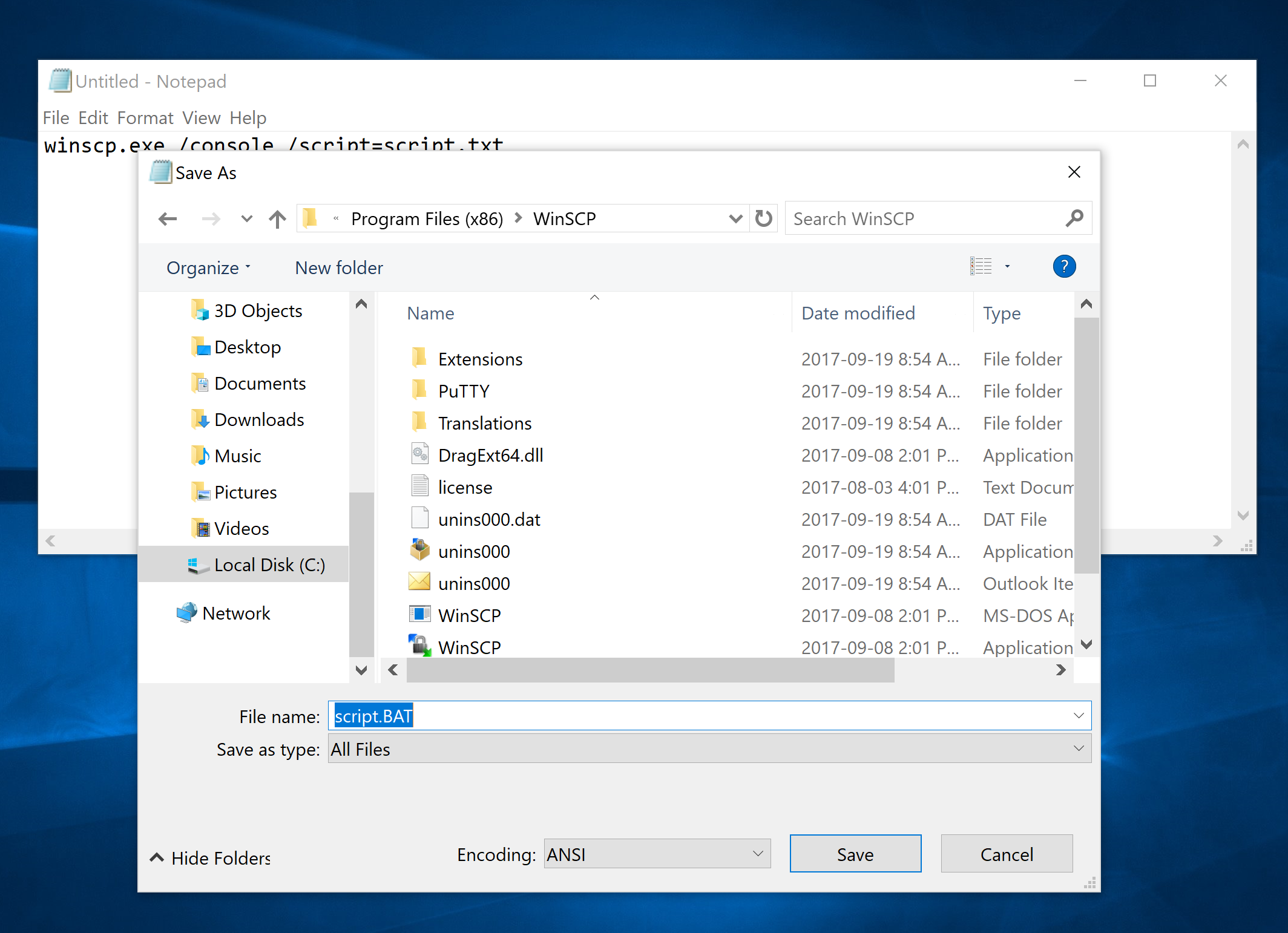Select the unins000.dat file icon
Screen dimensions: 1288x933
tap(419, 519)
